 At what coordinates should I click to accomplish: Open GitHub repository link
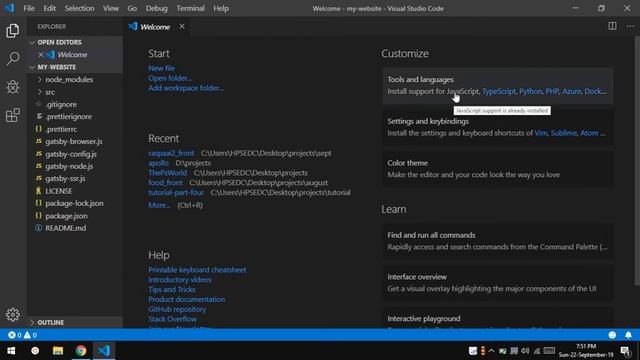177,309
